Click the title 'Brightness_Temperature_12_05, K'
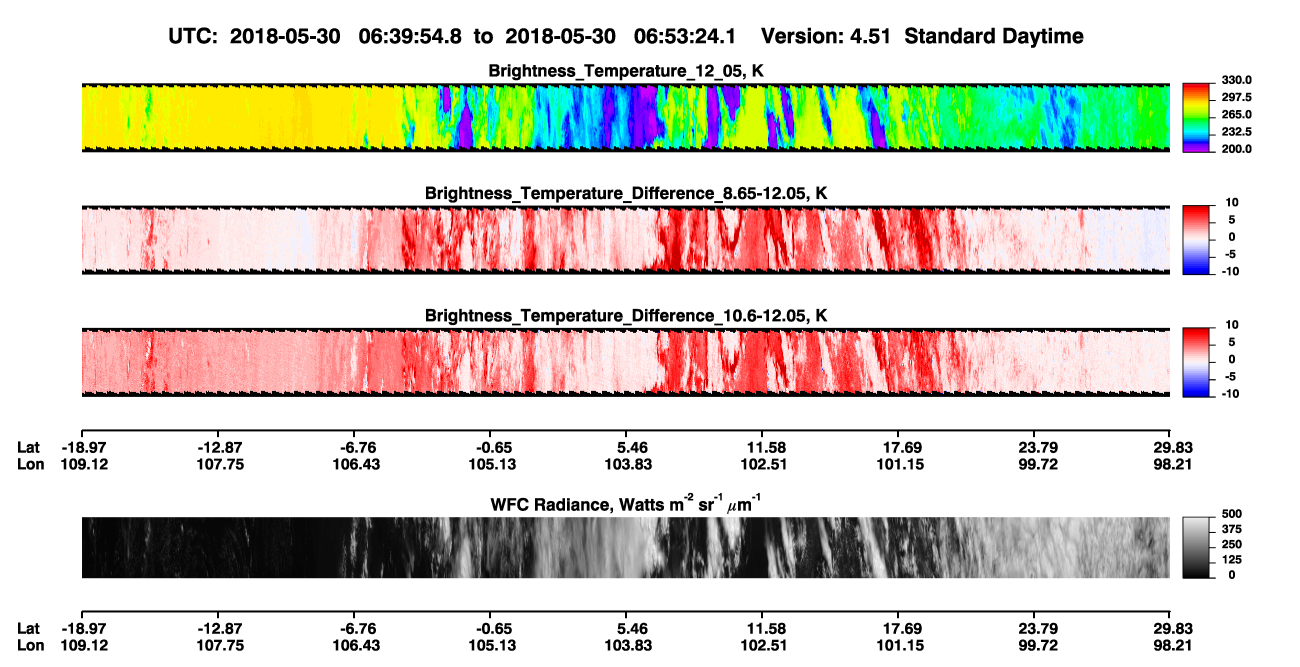This screenshot has height=667, width=1300. [626, 71]
